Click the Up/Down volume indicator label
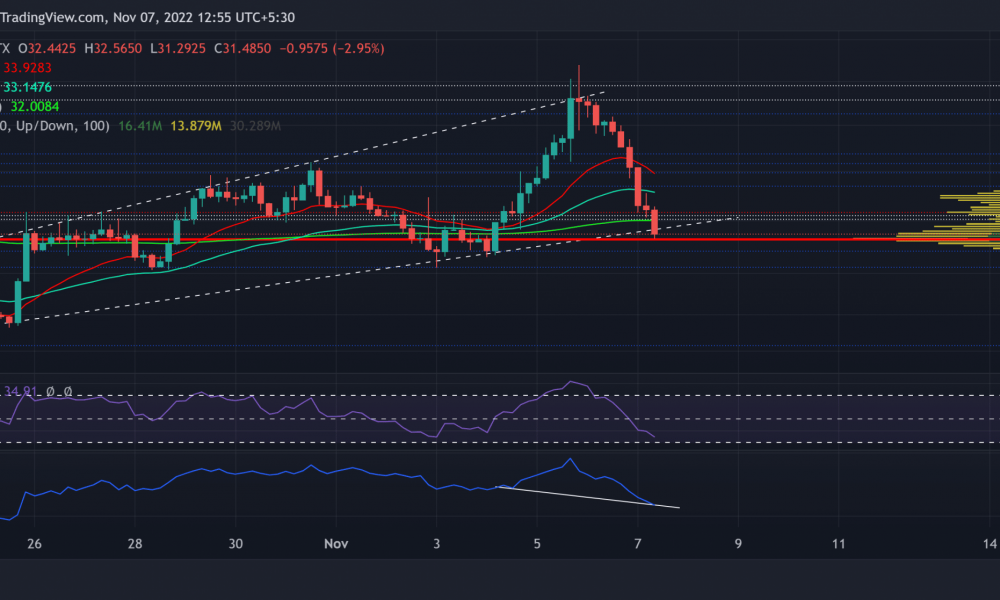The height and width of the screenshot is (600, 1000). point(55,126)
